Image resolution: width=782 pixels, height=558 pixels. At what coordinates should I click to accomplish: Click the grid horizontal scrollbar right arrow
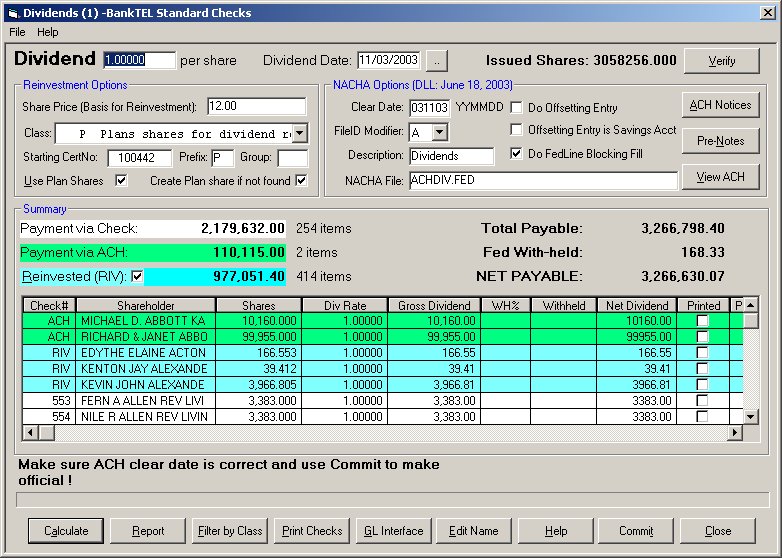pos(736,432)
